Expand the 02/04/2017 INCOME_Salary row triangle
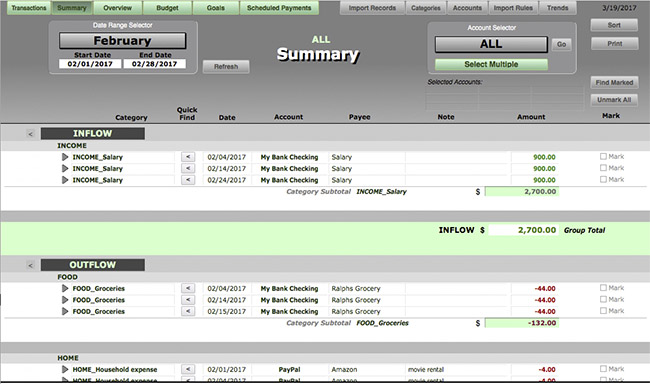Viewport: 650px width, 384px height. tap(65, 157)
